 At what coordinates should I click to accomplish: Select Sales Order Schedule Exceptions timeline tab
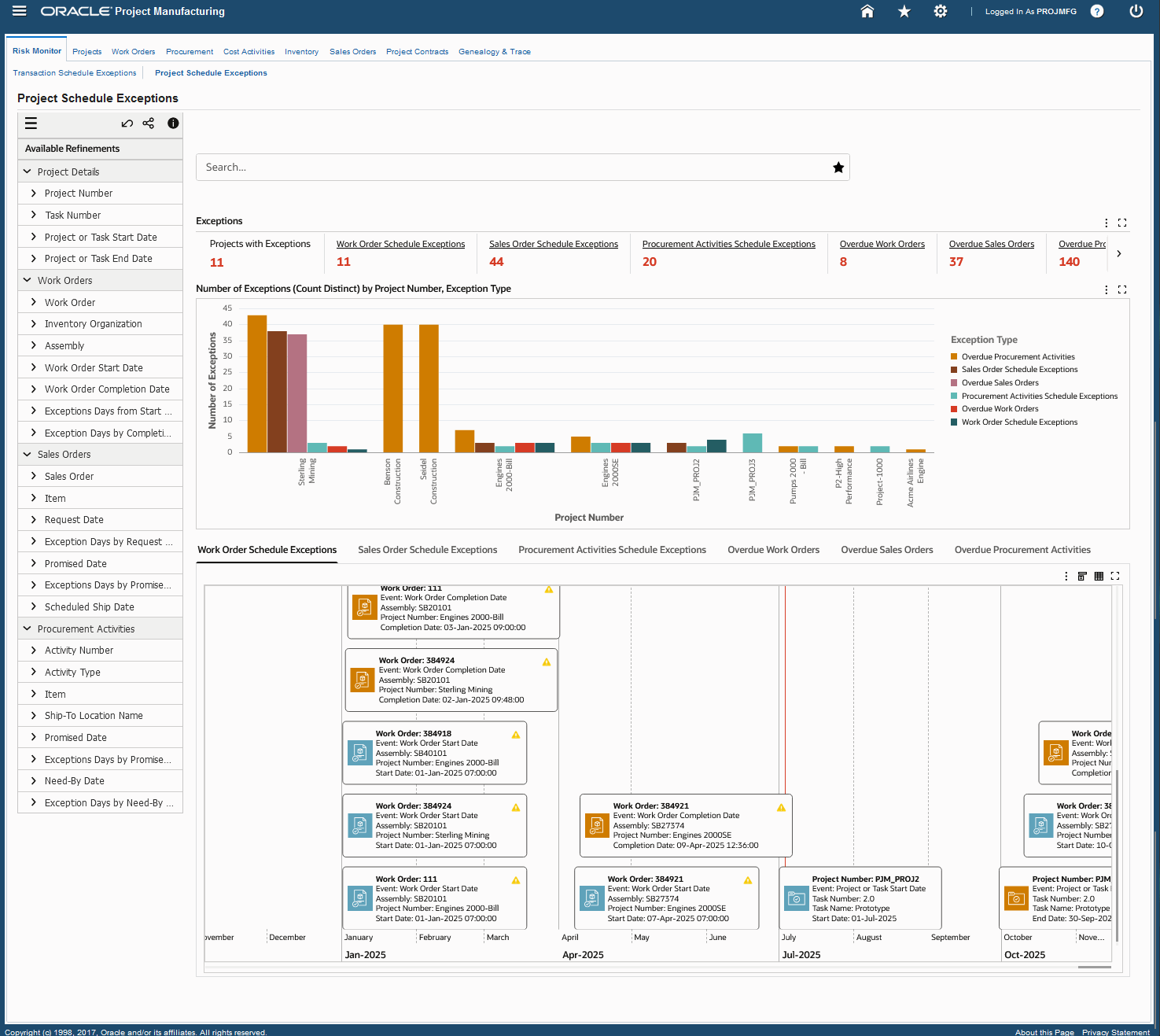(427, 550)
